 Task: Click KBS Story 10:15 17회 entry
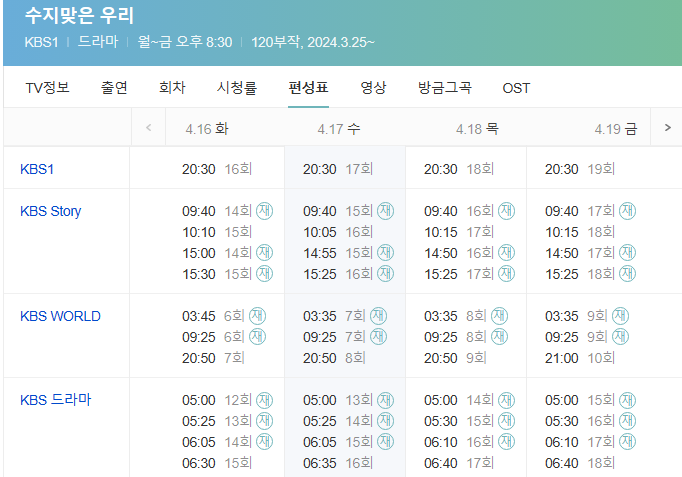tap(459, 232)
